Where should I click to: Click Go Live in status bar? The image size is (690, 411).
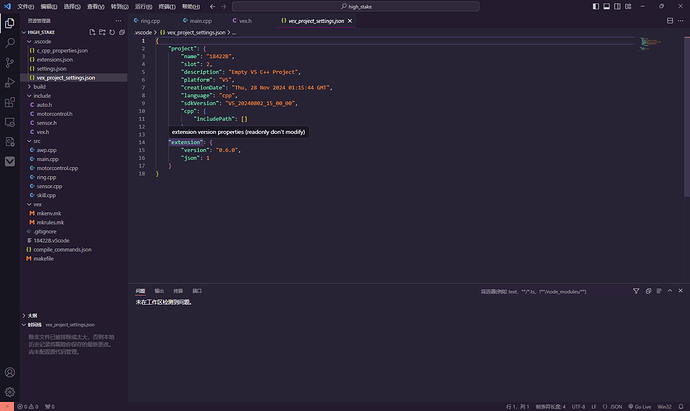tap(640, 407)
